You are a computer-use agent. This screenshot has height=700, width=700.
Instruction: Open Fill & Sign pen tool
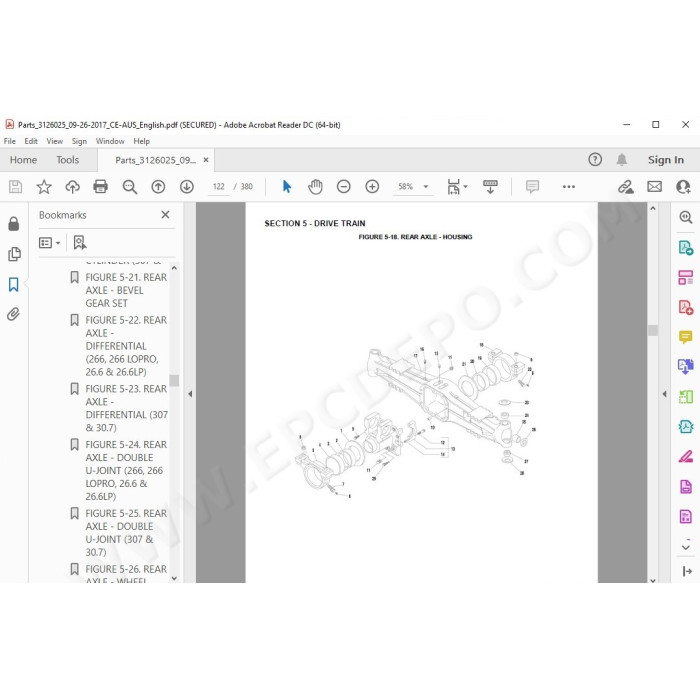686,456
